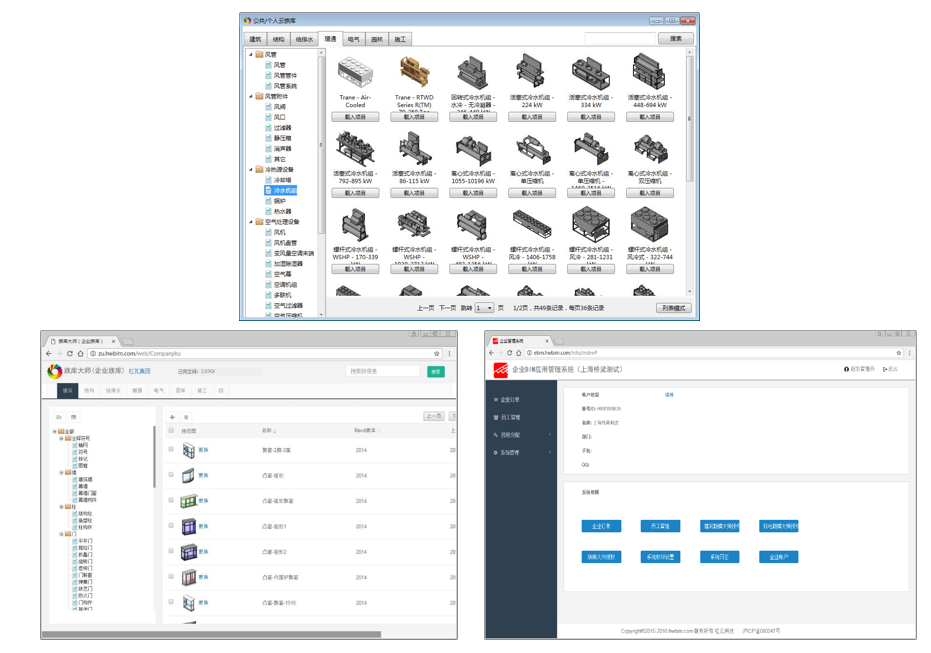The height and width of the screenshot is (653, 931).
Task: Click the red 企业BIM system logo
Action: [x=499, y=370]
